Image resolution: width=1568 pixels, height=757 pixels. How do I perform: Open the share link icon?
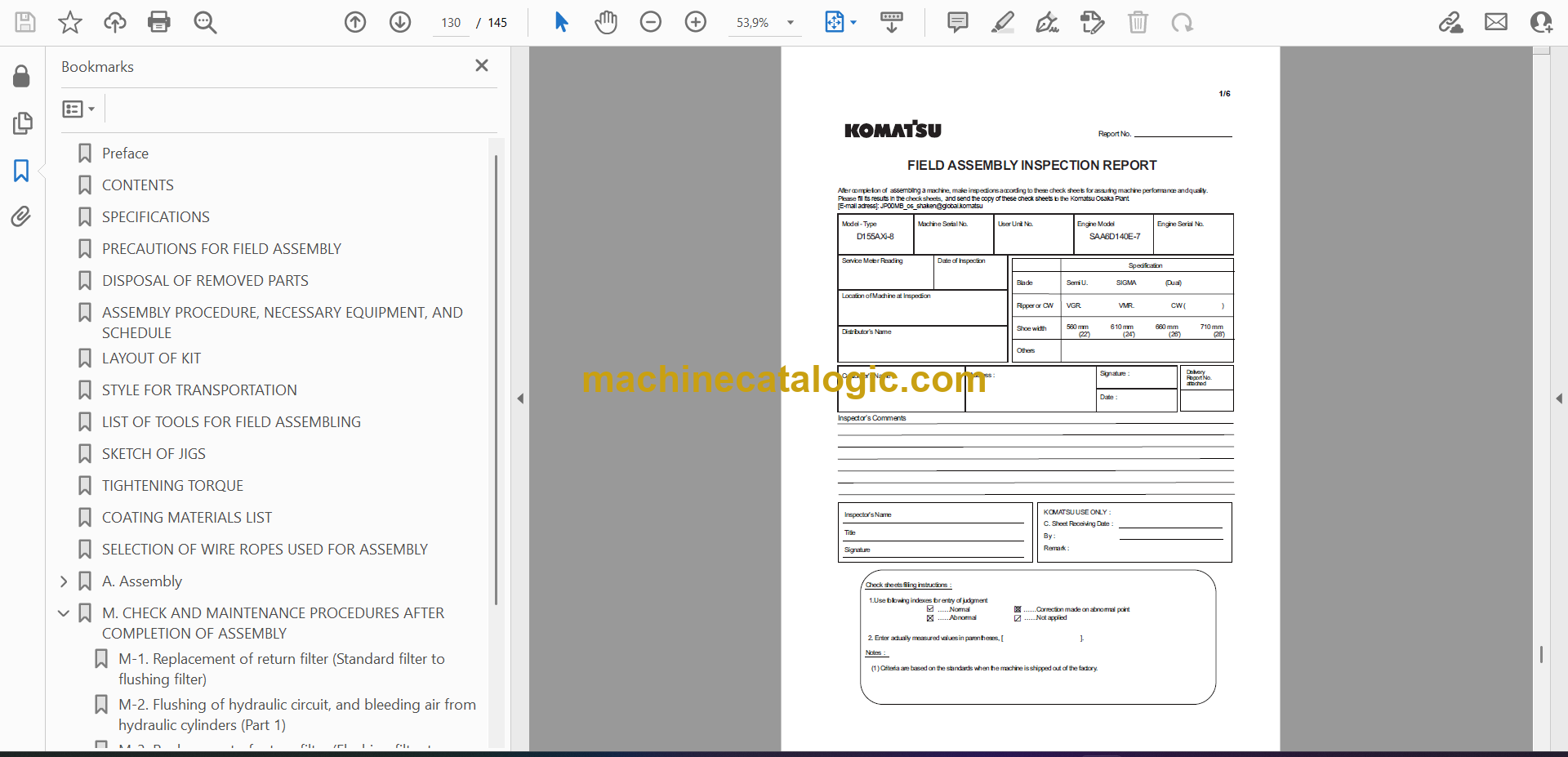point(1451,22)
